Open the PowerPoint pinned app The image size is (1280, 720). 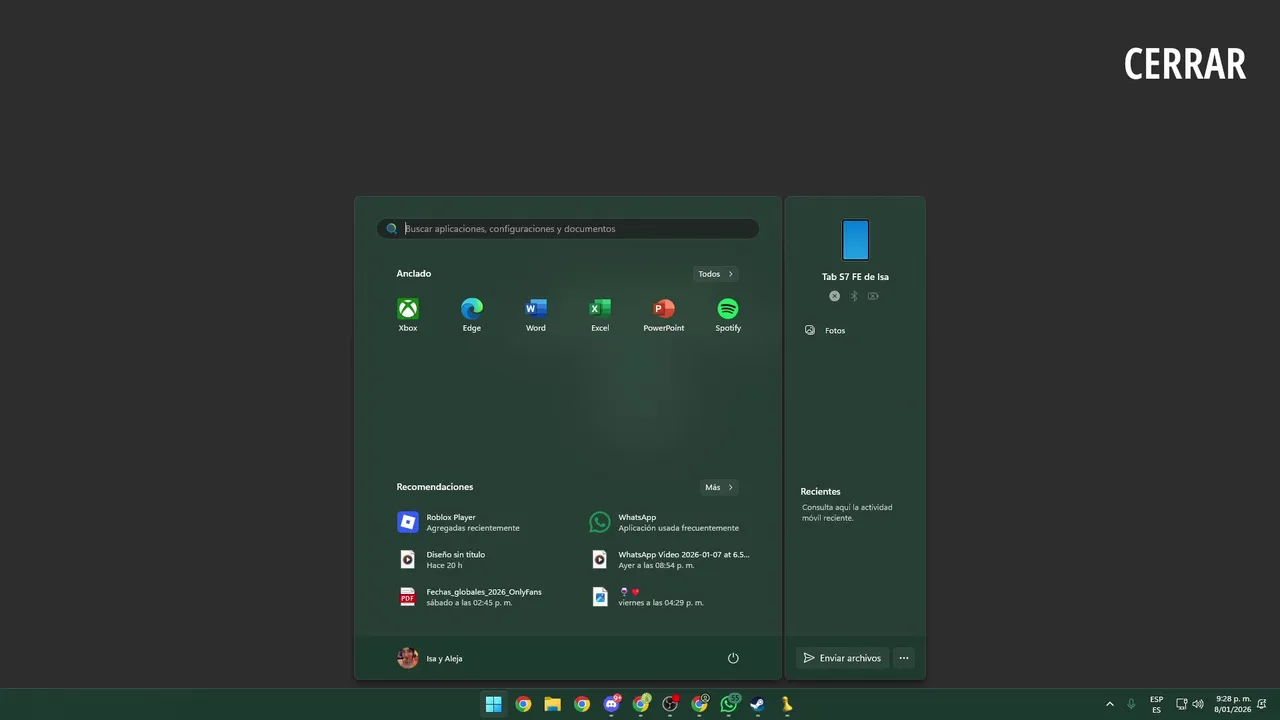pyautogui.click(x=664, y=314)
